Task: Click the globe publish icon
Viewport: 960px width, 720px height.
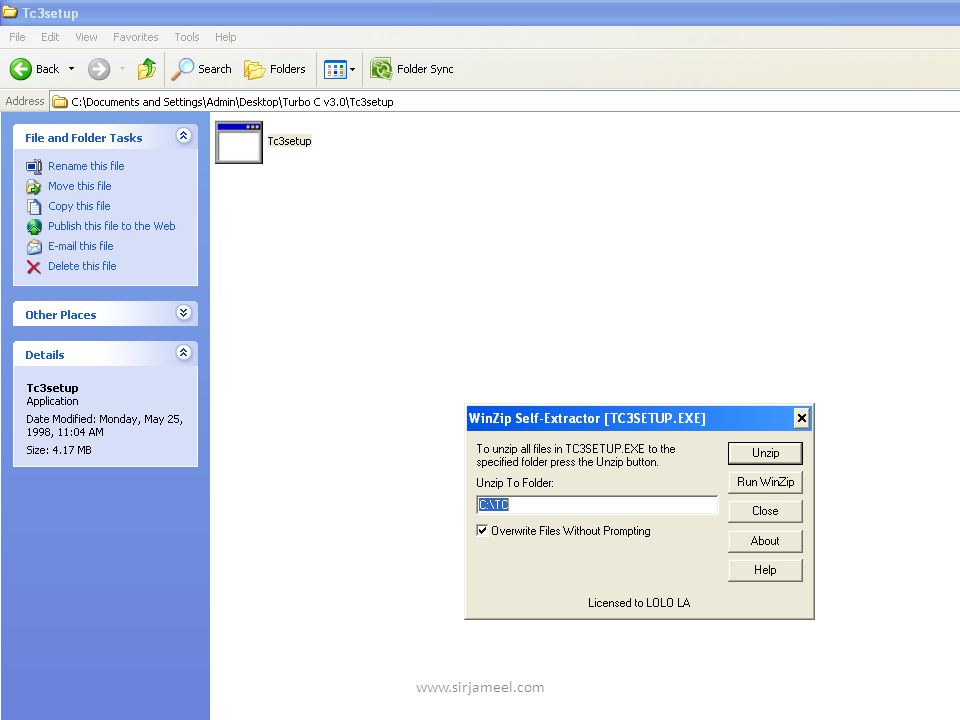Action: [x=34, y=227]
